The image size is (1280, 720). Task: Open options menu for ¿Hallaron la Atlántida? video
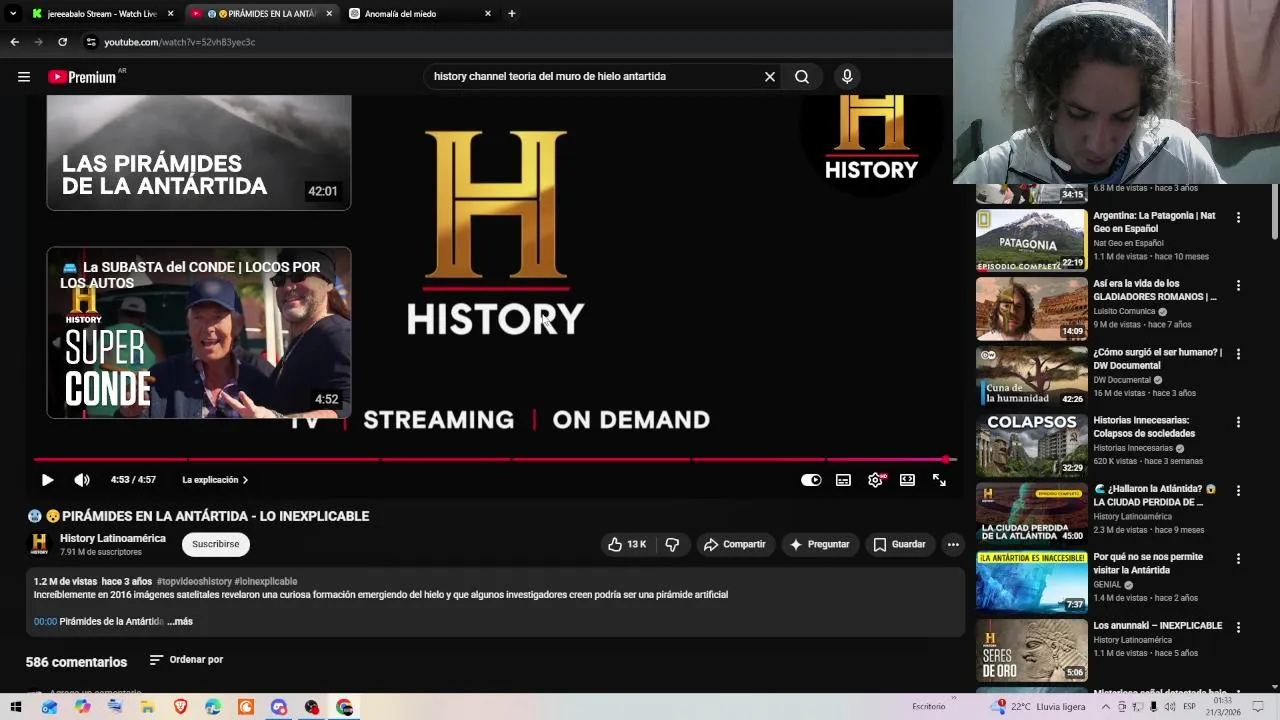click(1238, 491)
